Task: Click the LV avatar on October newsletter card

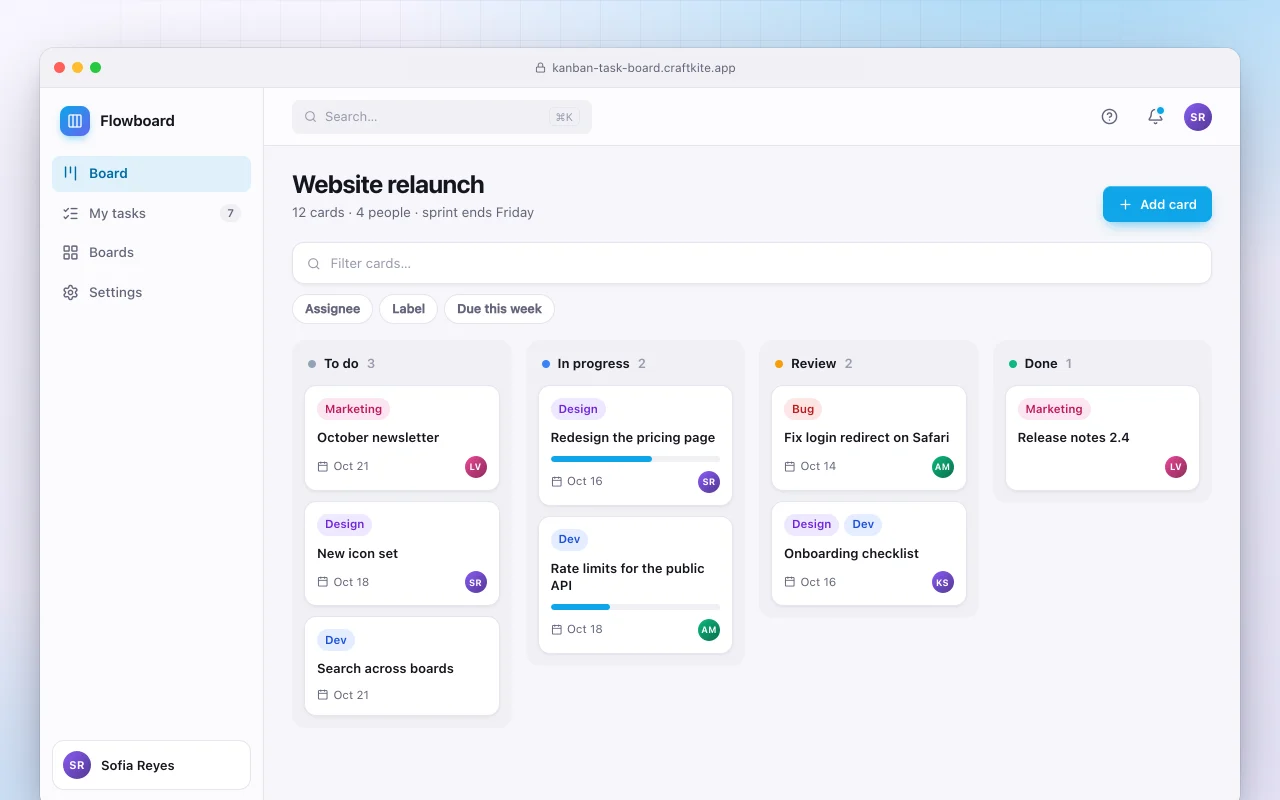Action: tap(476, 466)
